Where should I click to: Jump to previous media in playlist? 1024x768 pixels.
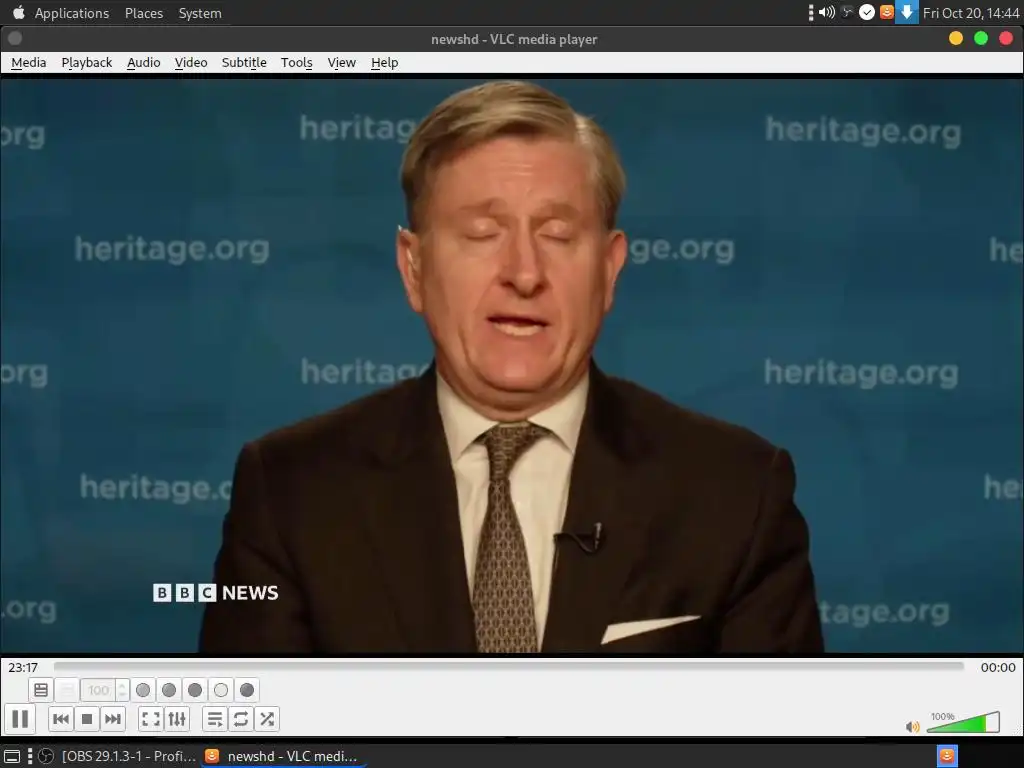[x=61, y=719]
